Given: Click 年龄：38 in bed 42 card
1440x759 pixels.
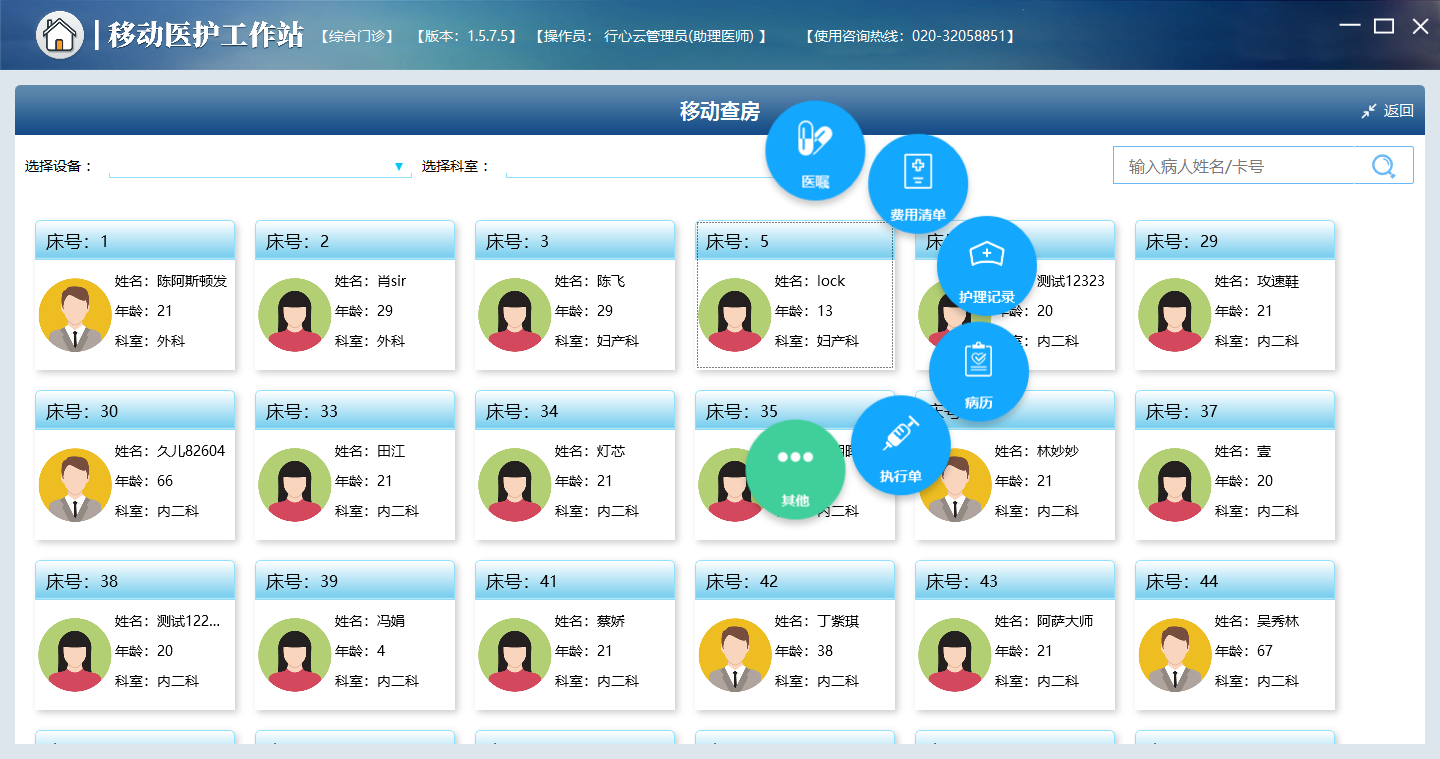Looking at the screenshot, I should (804, 651).
